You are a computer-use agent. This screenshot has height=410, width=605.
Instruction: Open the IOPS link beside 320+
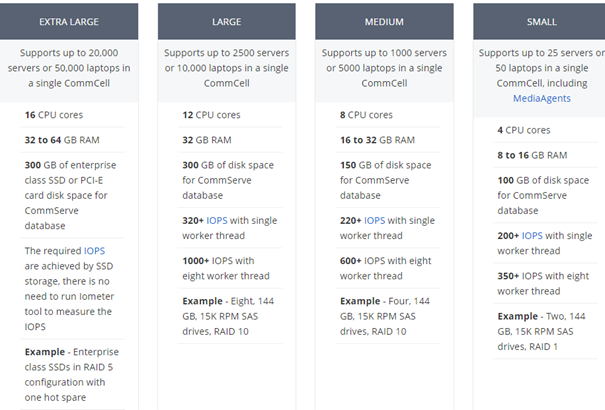pos(217,220)
